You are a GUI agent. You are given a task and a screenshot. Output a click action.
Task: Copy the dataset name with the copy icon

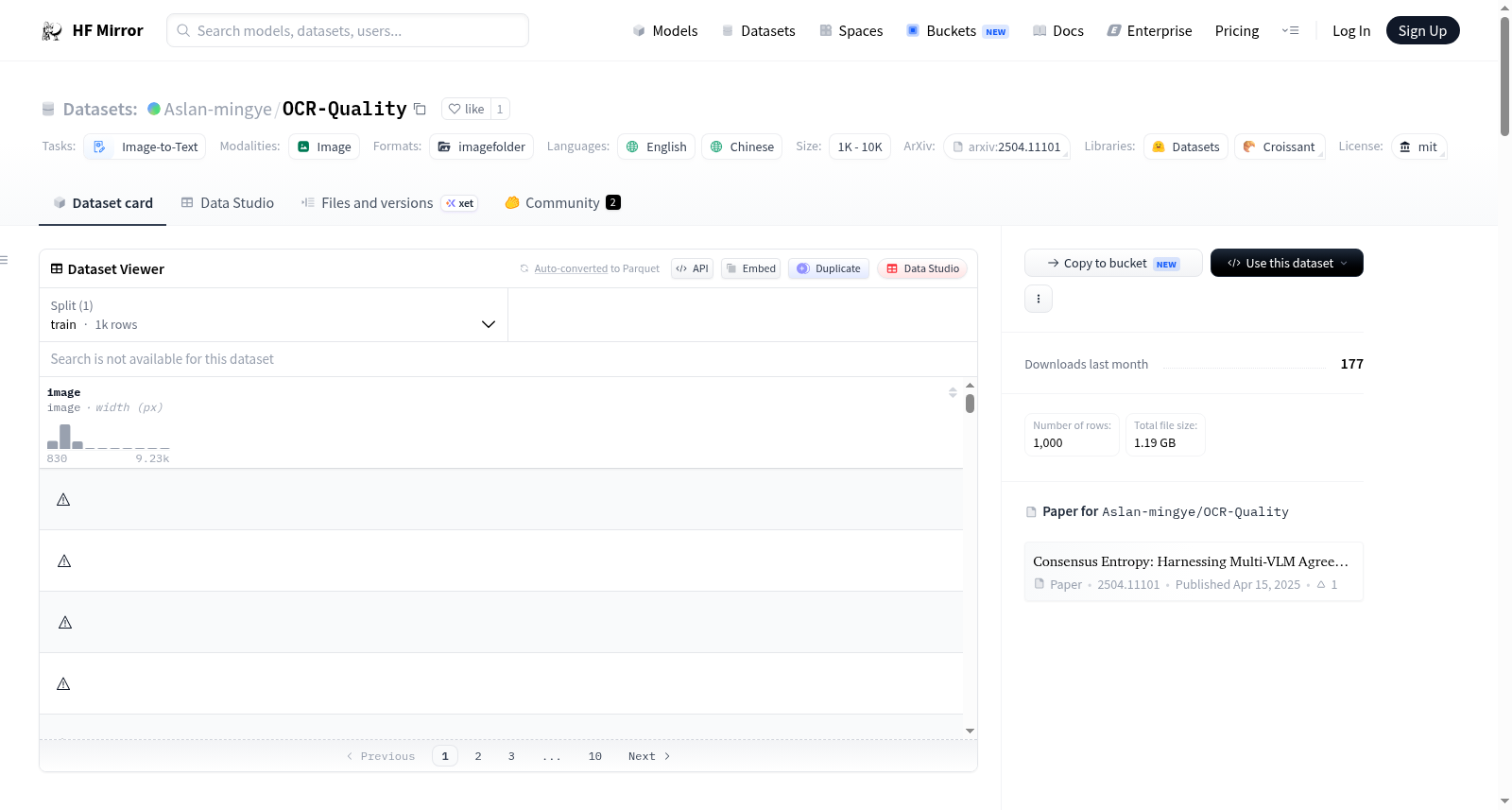tap(420, 109)
